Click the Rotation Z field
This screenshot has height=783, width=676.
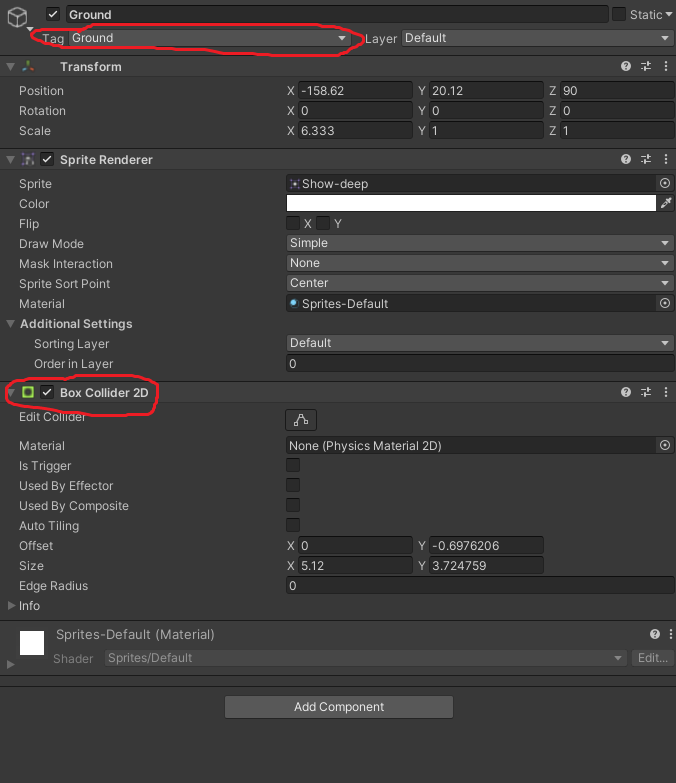[x=617, y=110]
